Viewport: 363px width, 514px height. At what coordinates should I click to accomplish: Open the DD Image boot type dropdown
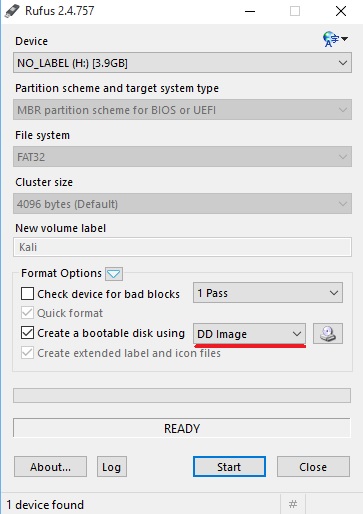[x=249, y=333]
